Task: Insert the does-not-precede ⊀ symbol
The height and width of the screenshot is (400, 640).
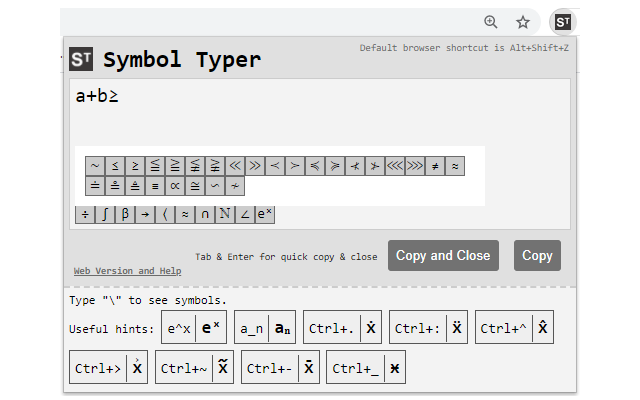Action: point(355,166)
